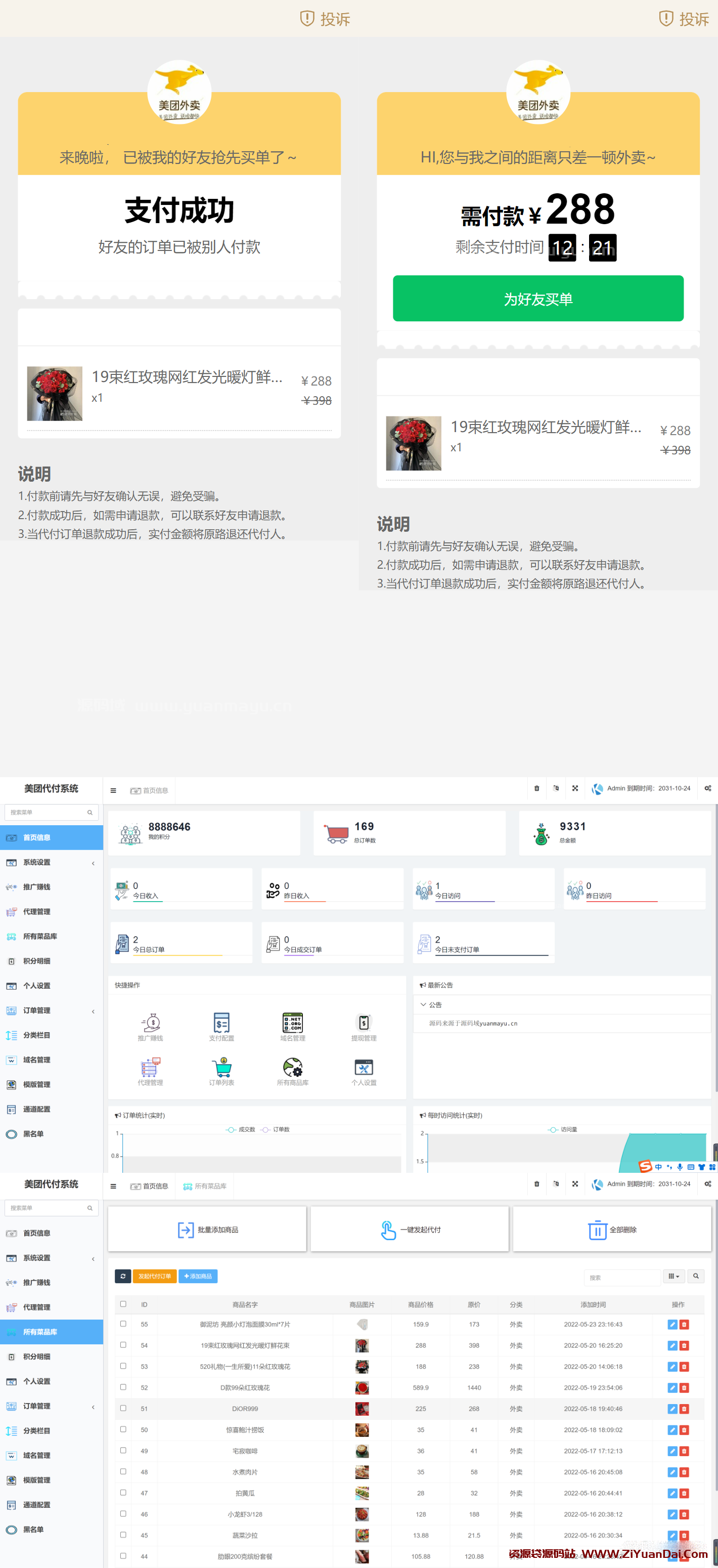Click the 全部删除 card button

click(612, 1230)
